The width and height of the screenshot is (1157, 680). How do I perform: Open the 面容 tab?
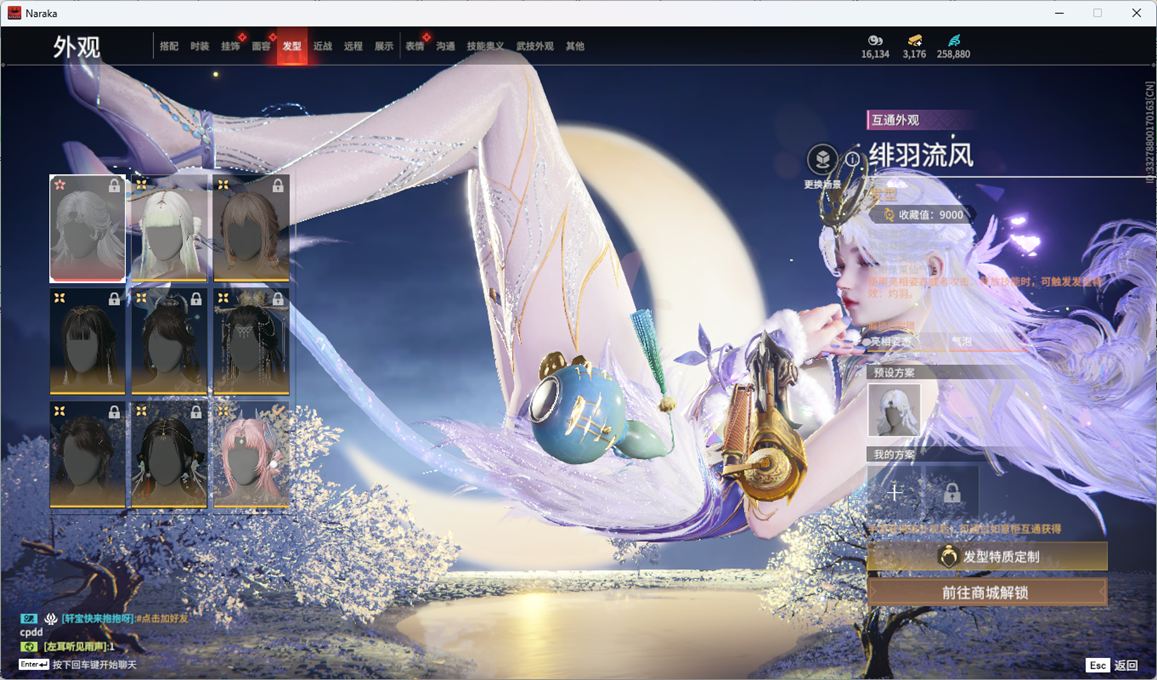(x=261, y=46)
